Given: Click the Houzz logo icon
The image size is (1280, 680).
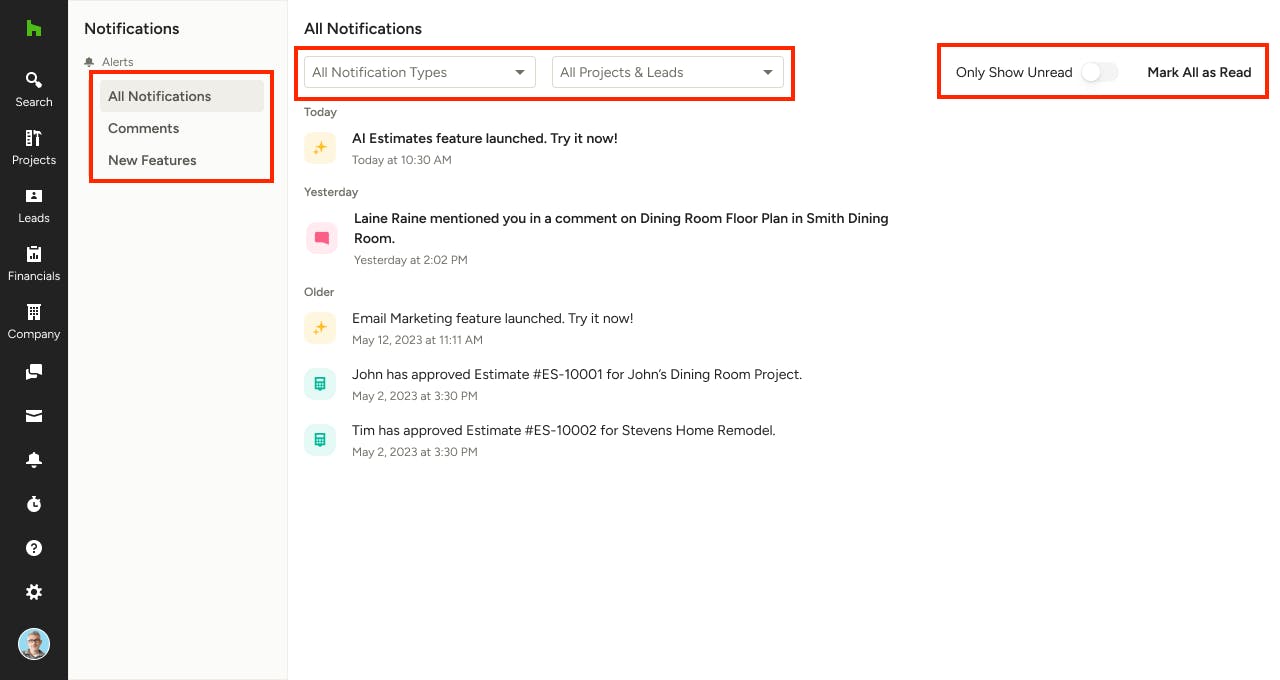Looking at the screenshot, I should (x=34, y=28).
